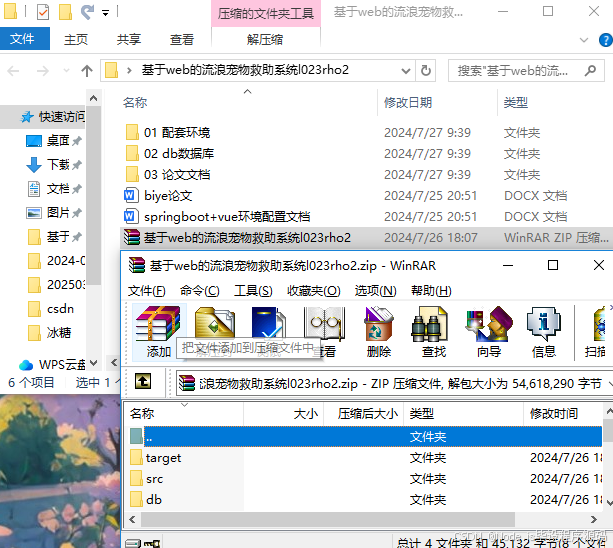
Task: Click the properties checkmark icon in quick access toolbar
Action: point(43,12)
